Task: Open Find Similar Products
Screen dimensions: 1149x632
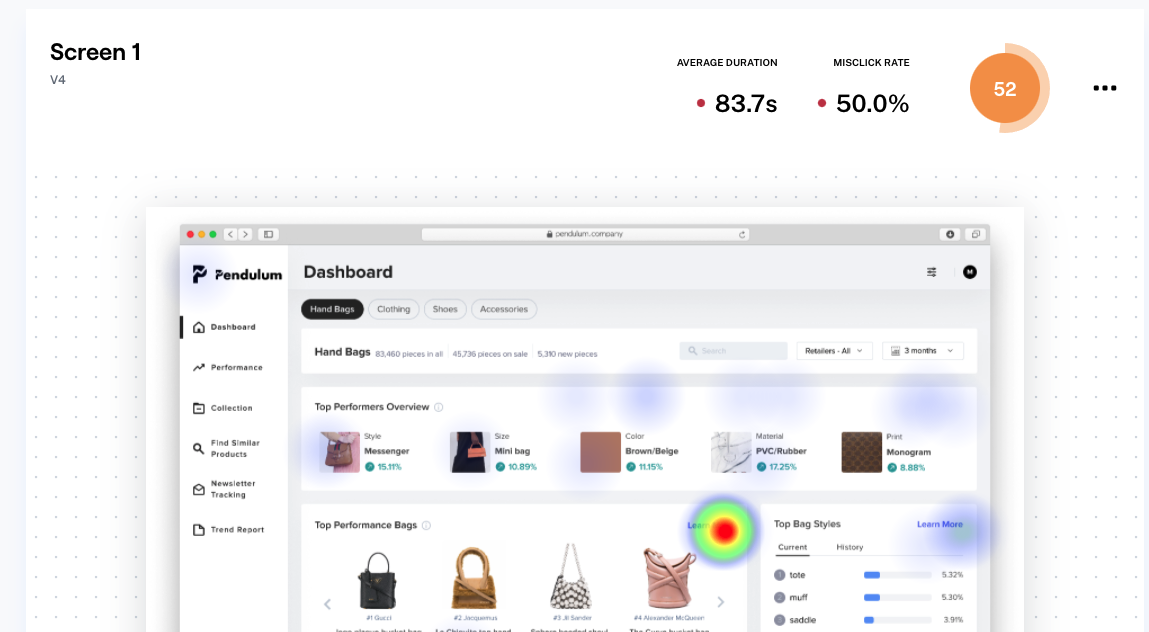Action: pos(234,448)
